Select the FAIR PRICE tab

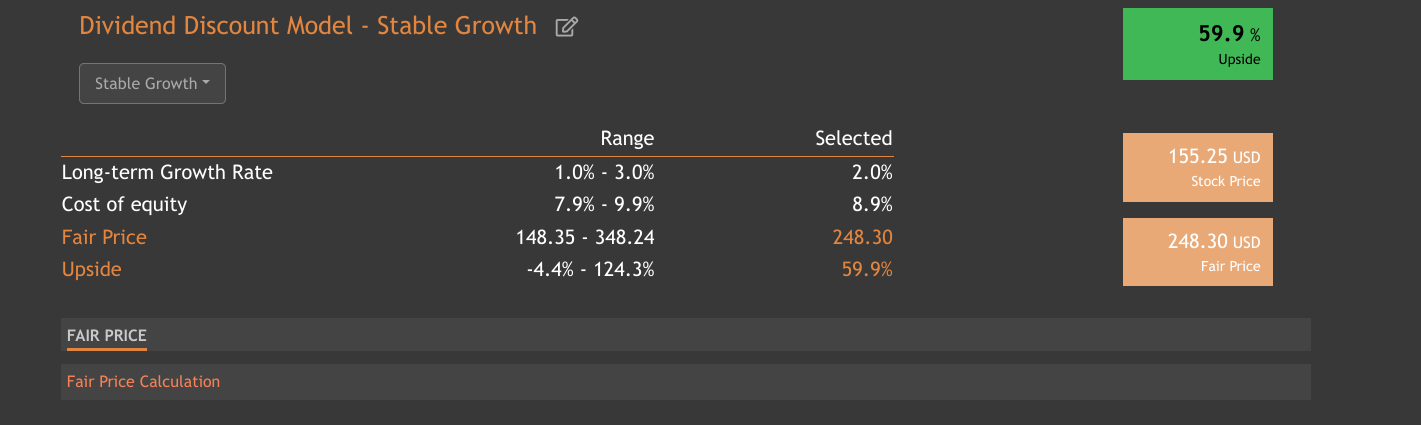click(x=107, y=336)
